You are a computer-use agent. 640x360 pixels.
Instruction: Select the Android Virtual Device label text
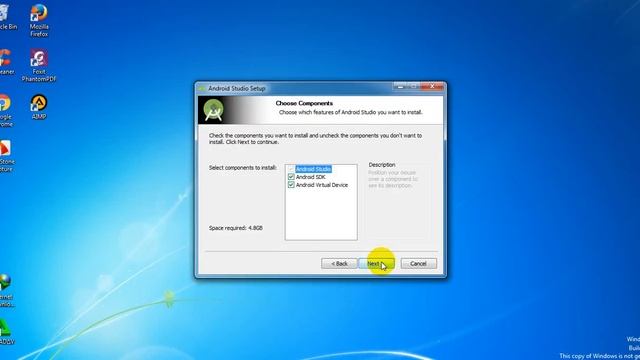[x=322, y=185]
